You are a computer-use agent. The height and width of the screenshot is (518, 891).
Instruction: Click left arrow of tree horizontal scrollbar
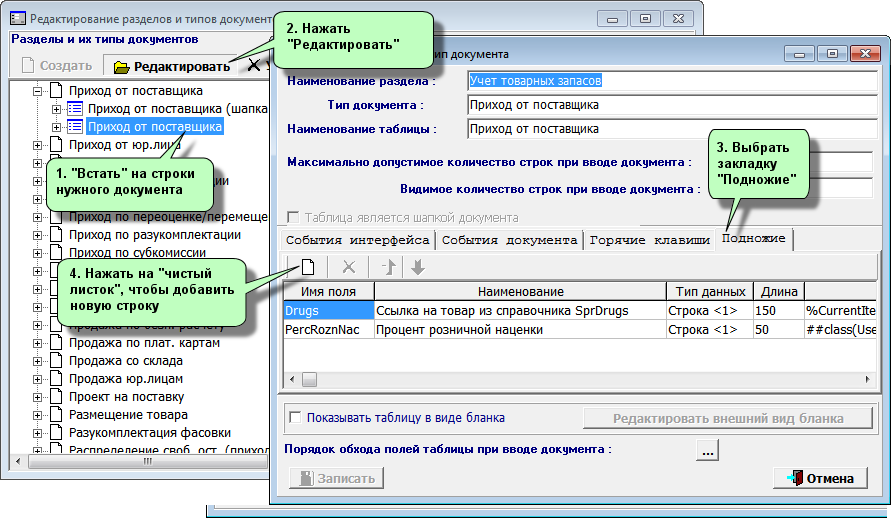pos(18,462)
